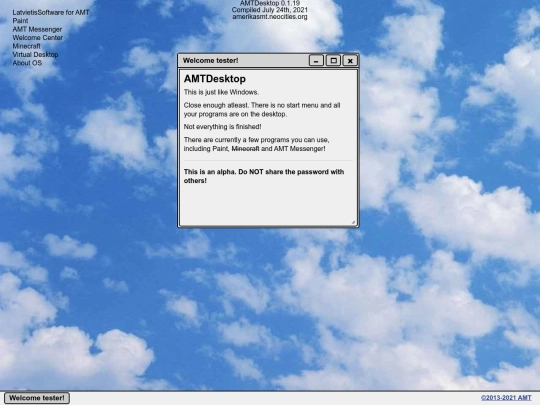Click the Compiled July 24th, 2021 text

(270, 10)
